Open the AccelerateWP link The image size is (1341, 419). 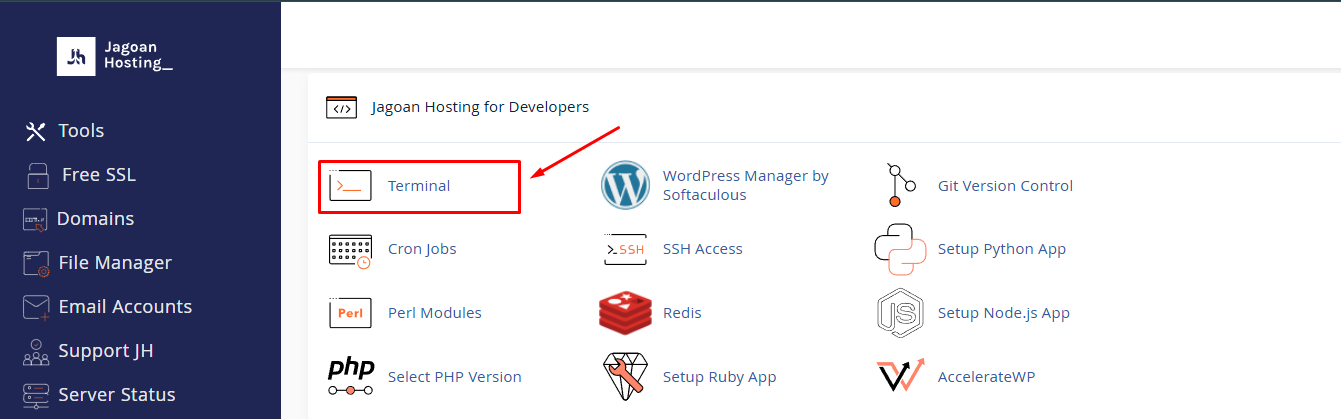coord(986,377)
